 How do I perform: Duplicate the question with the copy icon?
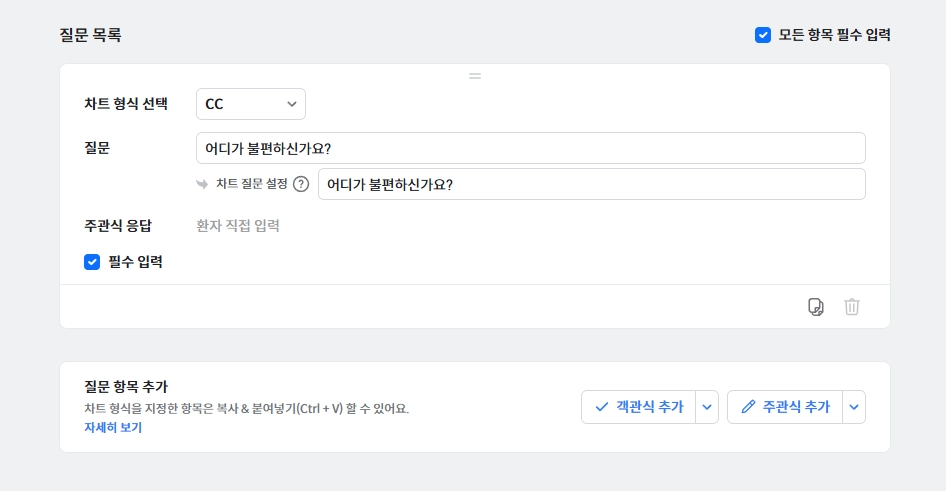(816, 307)
